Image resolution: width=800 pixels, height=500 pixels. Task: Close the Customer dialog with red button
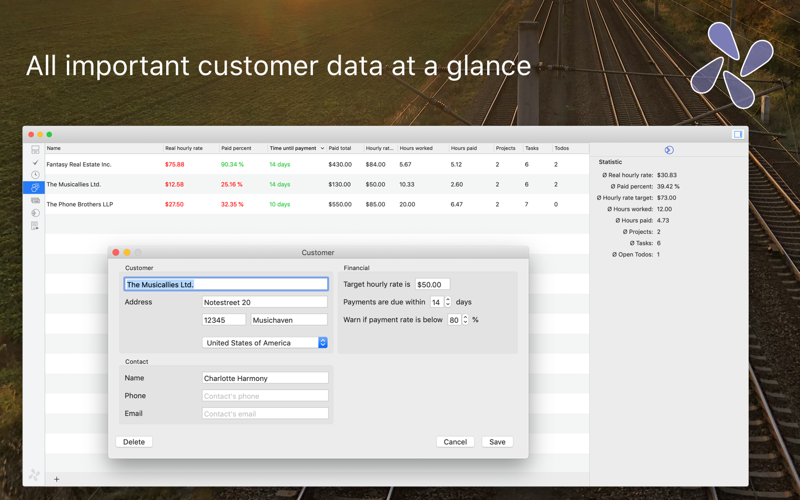click(116, 252)
